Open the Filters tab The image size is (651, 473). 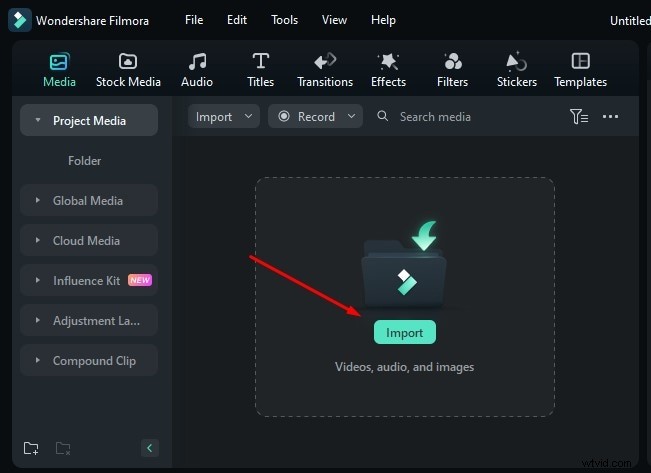click(x=452, y=70)
